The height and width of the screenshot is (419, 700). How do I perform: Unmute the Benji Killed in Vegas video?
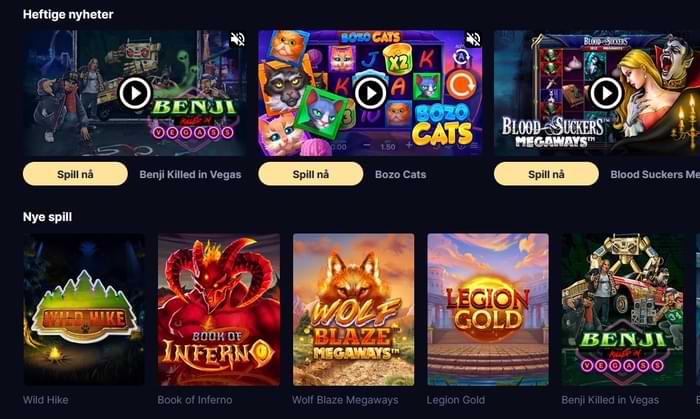tap(238, 40)
